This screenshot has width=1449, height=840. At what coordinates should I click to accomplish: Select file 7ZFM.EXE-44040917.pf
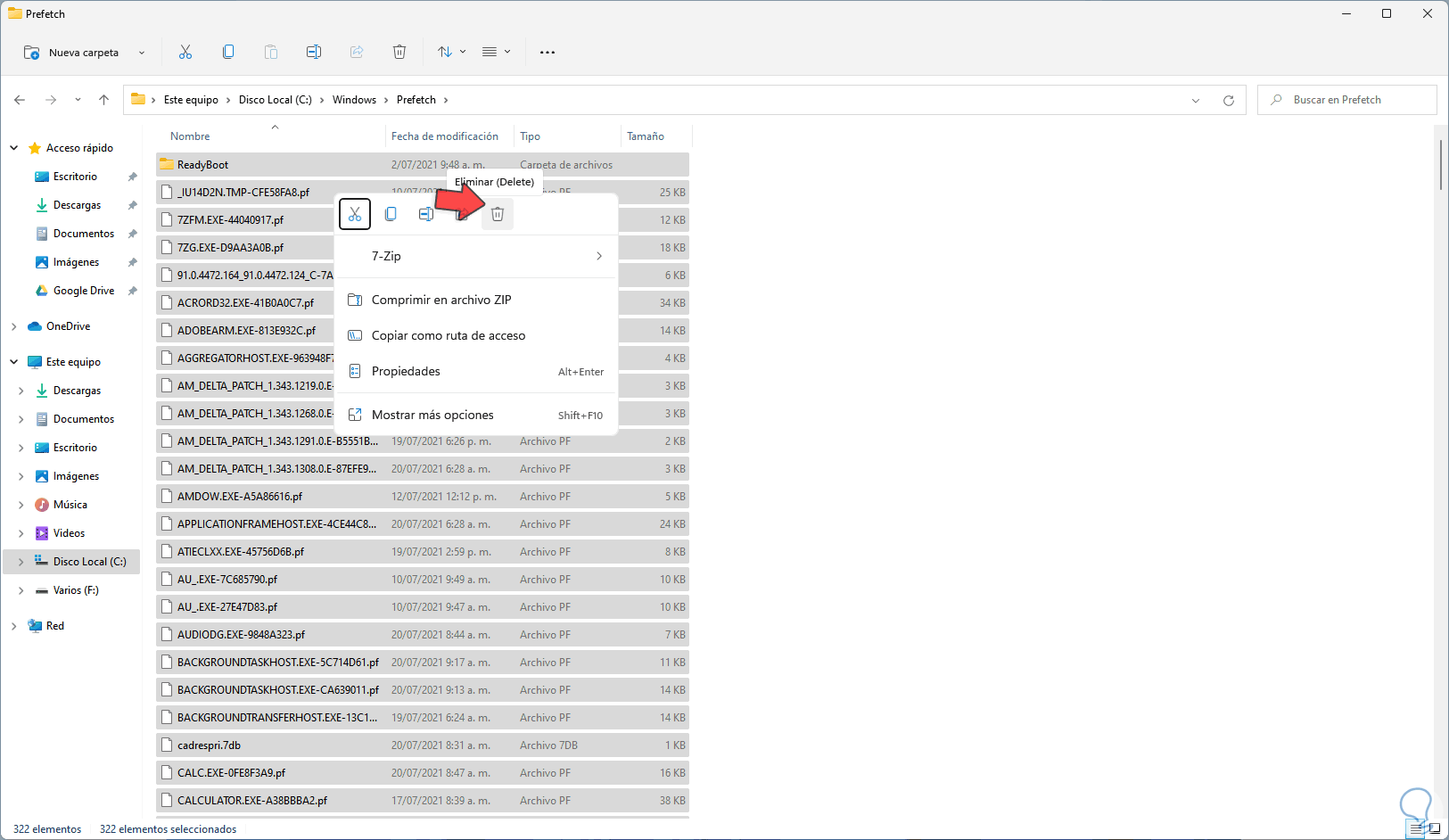coord(230,220)
